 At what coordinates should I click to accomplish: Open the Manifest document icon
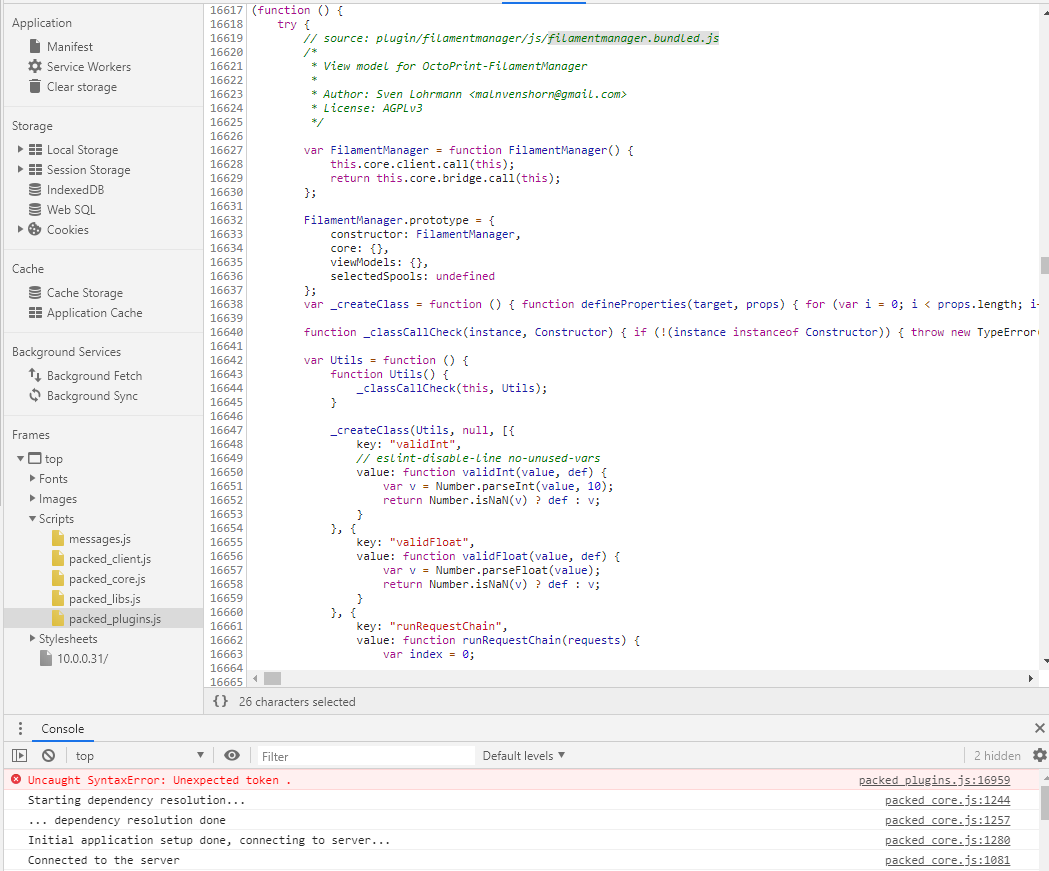[35, 46]
